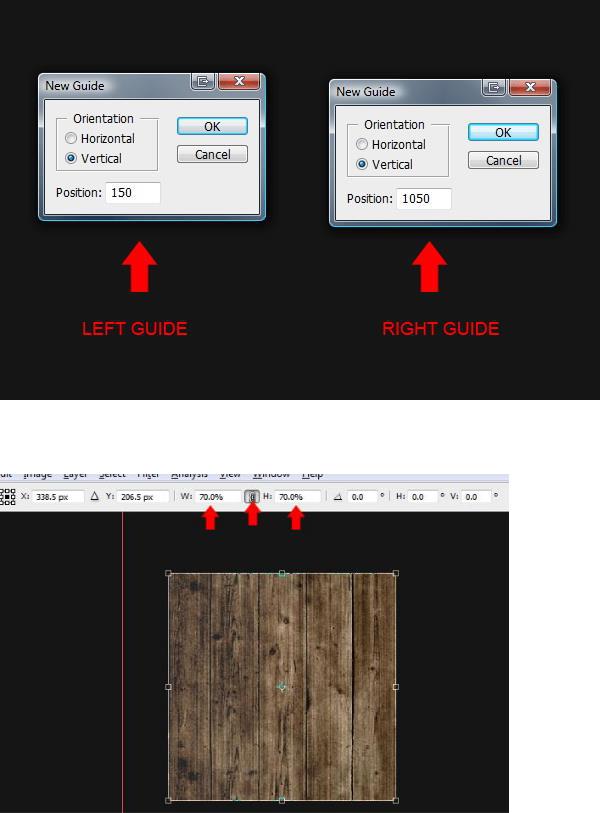This screenshot has height=813, width=600.
Task: Cancel the dialog with position 150
Action: click(212, 155)
